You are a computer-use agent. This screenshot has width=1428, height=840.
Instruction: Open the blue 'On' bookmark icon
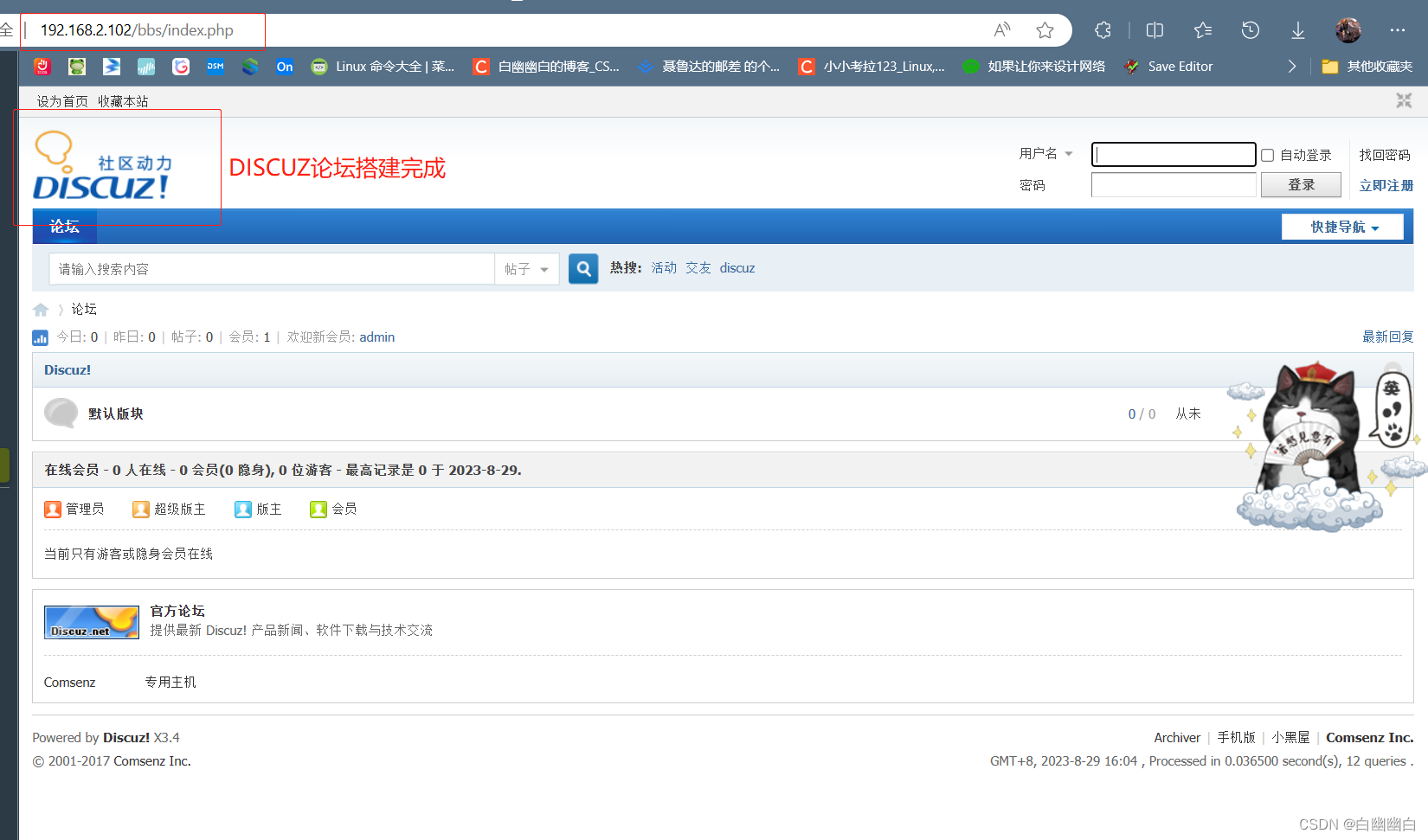(285, 67)
